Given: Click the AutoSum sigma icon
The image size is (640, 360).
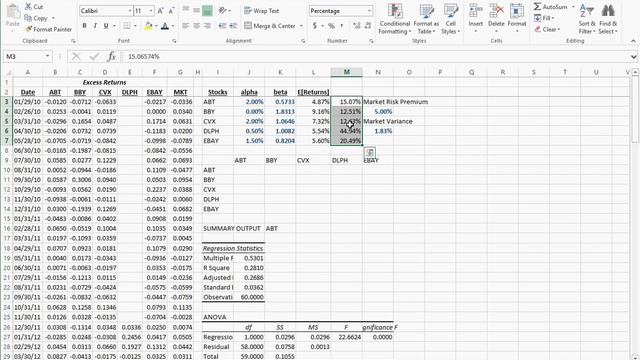Looking at the screenshot, I should [x=538, y=7].
